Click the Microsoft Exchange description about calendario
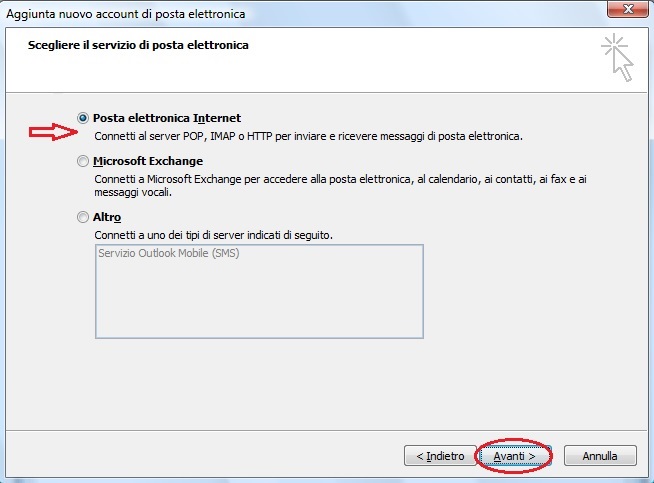Viewport: 654px width, 483px height. [340, 178]
